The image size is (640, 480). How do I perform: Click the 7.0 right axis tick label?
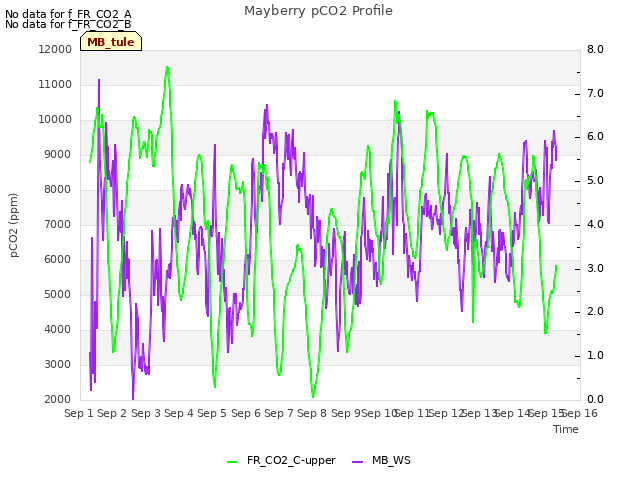click(595, 93)
